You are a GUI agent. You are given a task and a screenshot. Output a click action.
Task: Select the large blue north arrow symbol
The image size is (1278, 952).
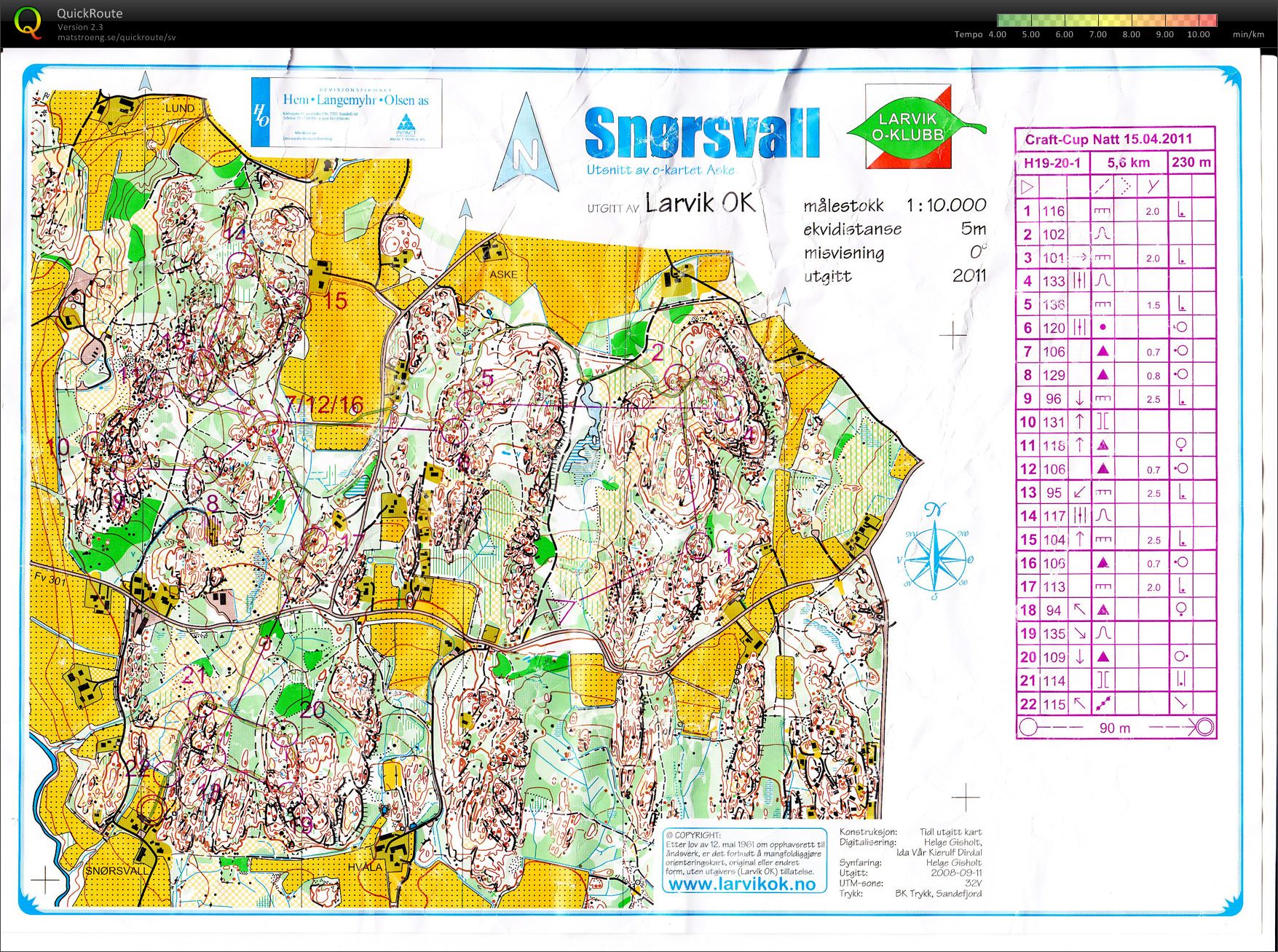point(525,146)
